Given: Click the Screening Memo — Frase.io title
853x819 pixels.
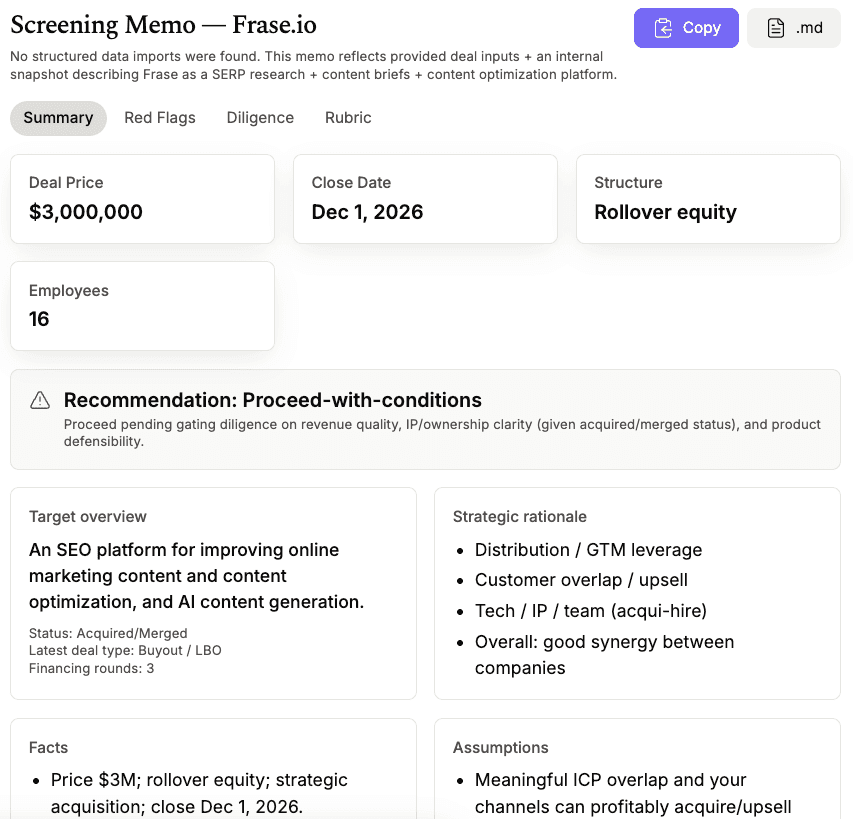Looking at the screenshot, I should point(163,24).
